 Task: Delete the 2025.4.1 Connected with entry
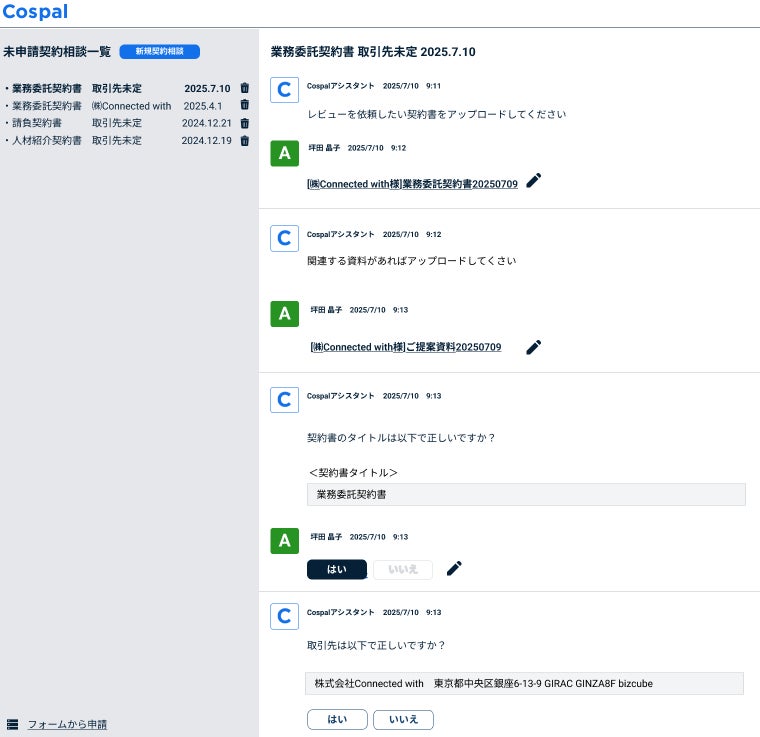(x=245, y=105)
